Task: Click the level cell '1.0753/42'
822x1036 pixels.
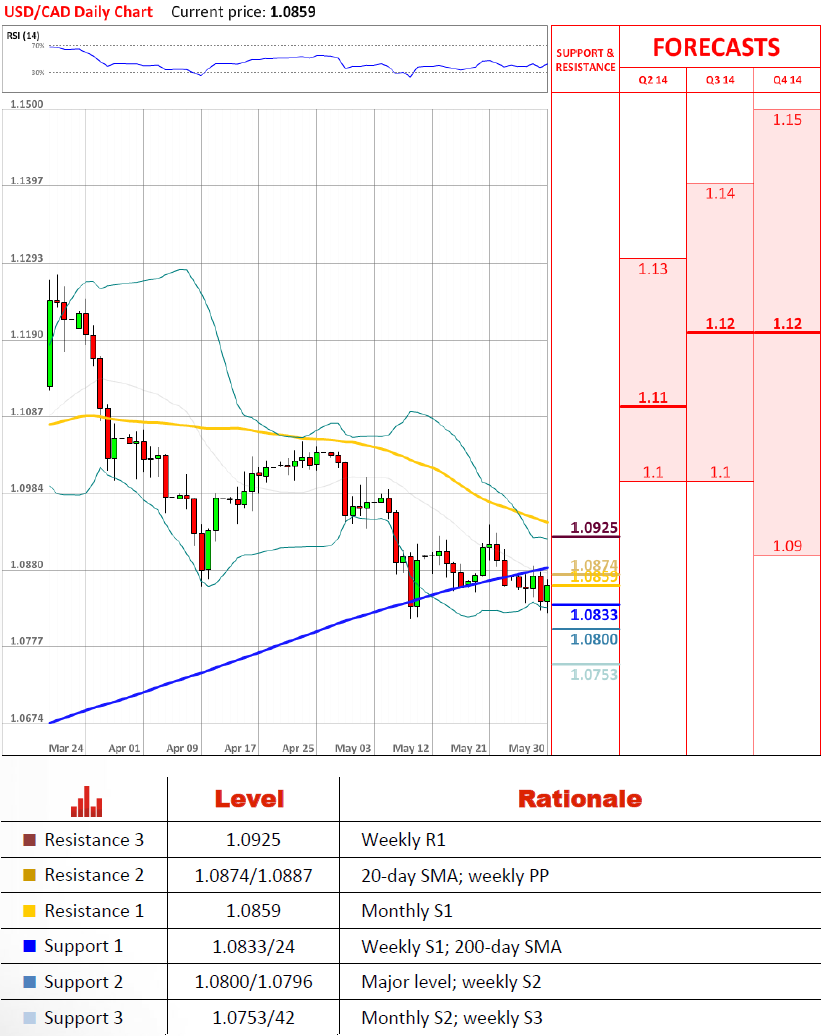Action: (253, 1018)
